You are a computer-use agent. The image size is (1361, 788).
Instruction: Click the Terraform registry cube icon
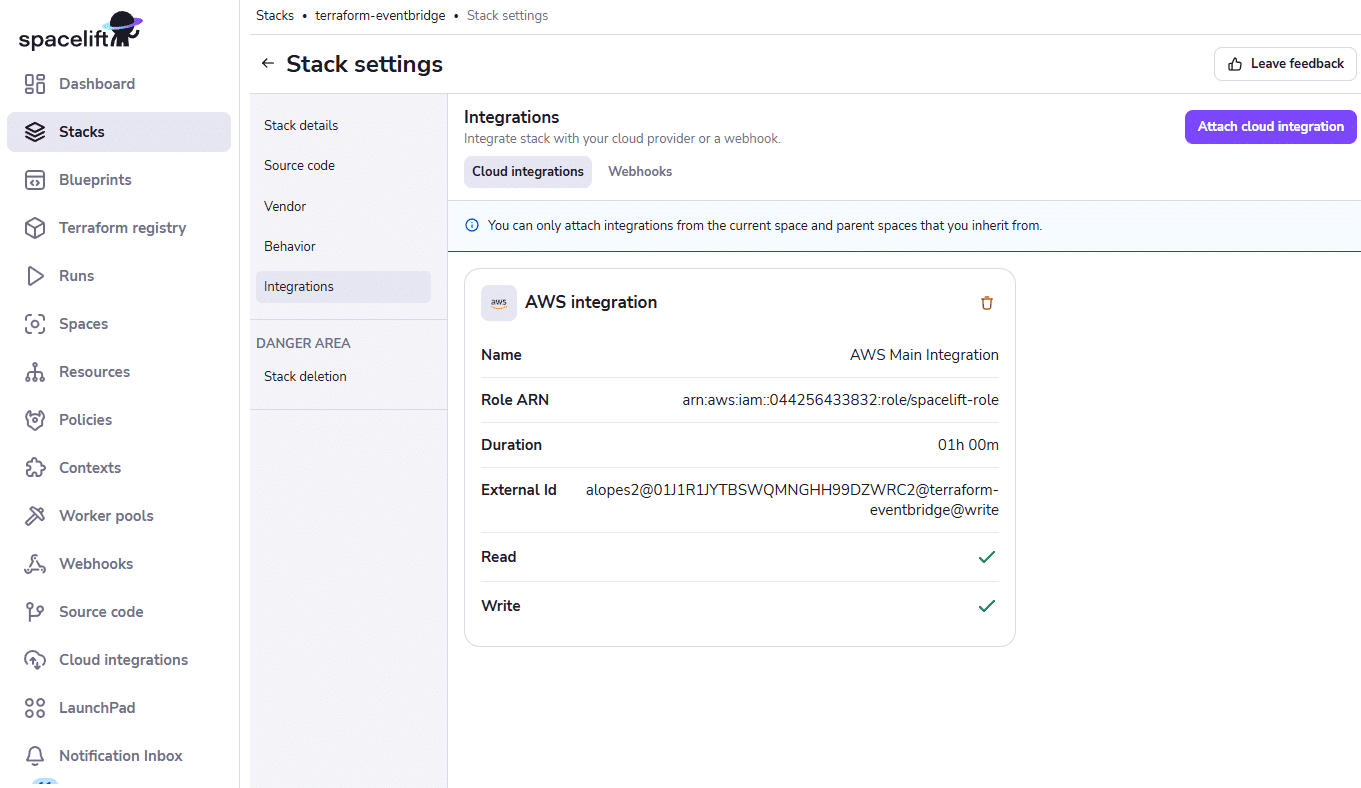(x=35, y=228)
